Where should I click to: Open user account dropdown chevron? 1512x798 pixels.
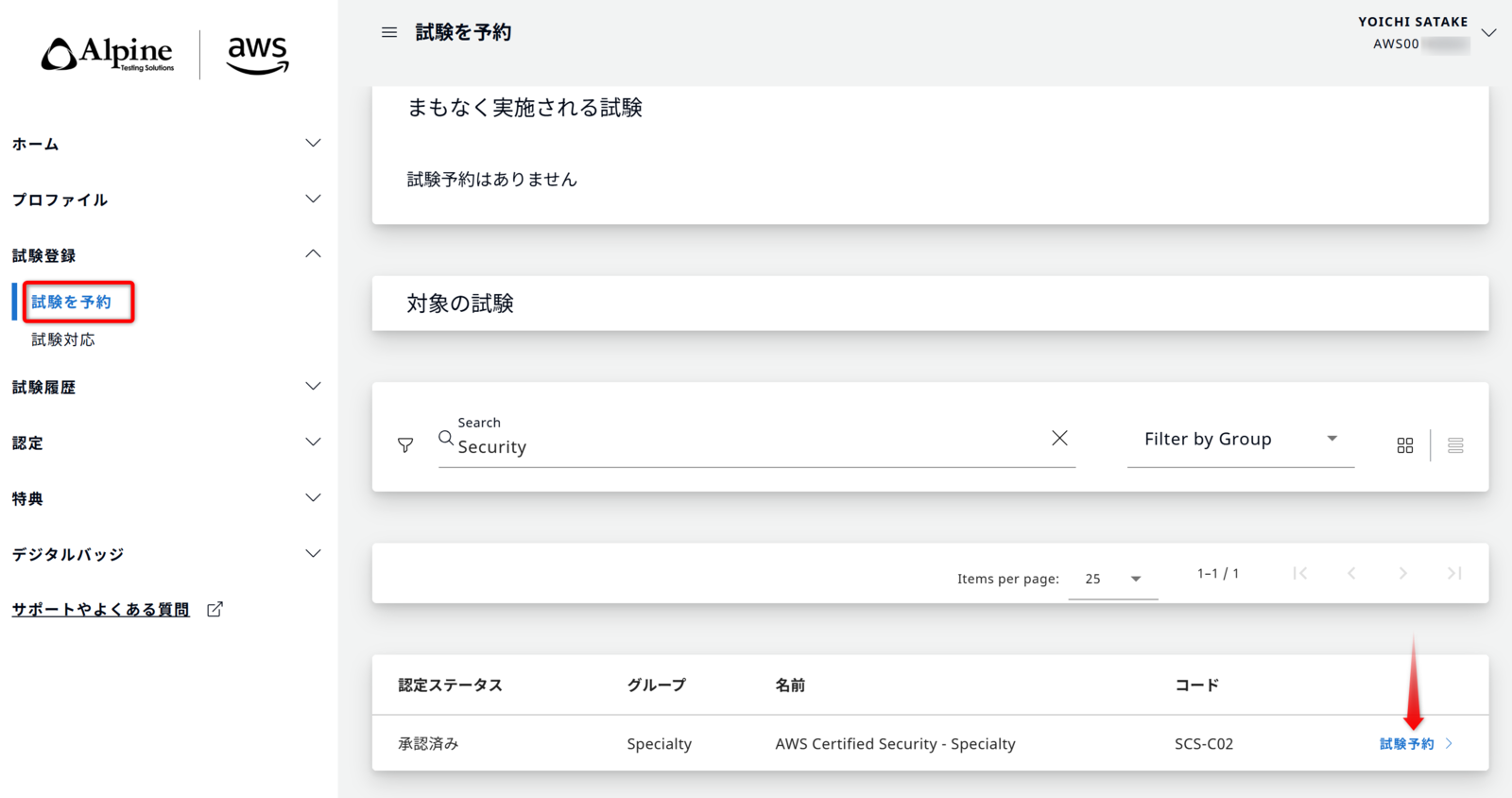point(1488,33)
